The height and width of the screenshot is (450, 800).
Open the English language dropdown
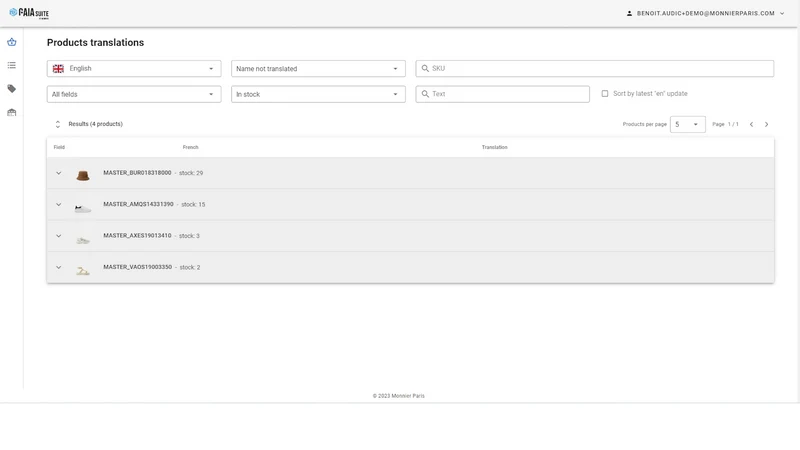coord(134,68)
